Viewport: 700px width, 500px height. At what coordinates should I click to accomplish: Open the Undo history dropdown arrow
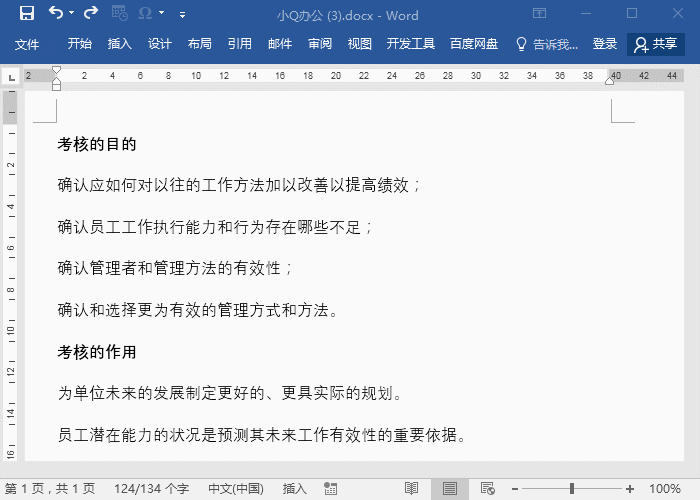pyautogui.click(x=71, y=13)
